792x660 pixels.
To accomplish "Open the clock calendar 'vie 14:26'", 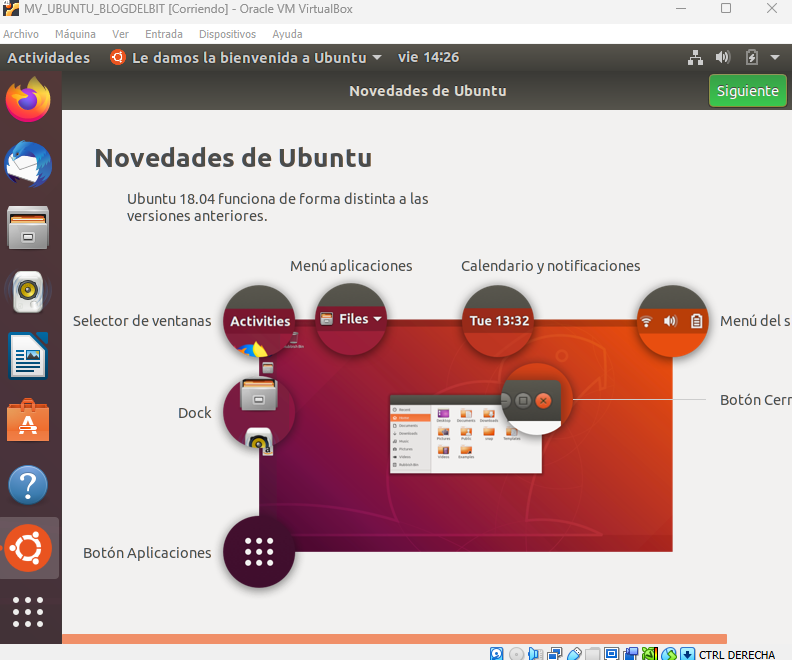I will pos(428,58).
